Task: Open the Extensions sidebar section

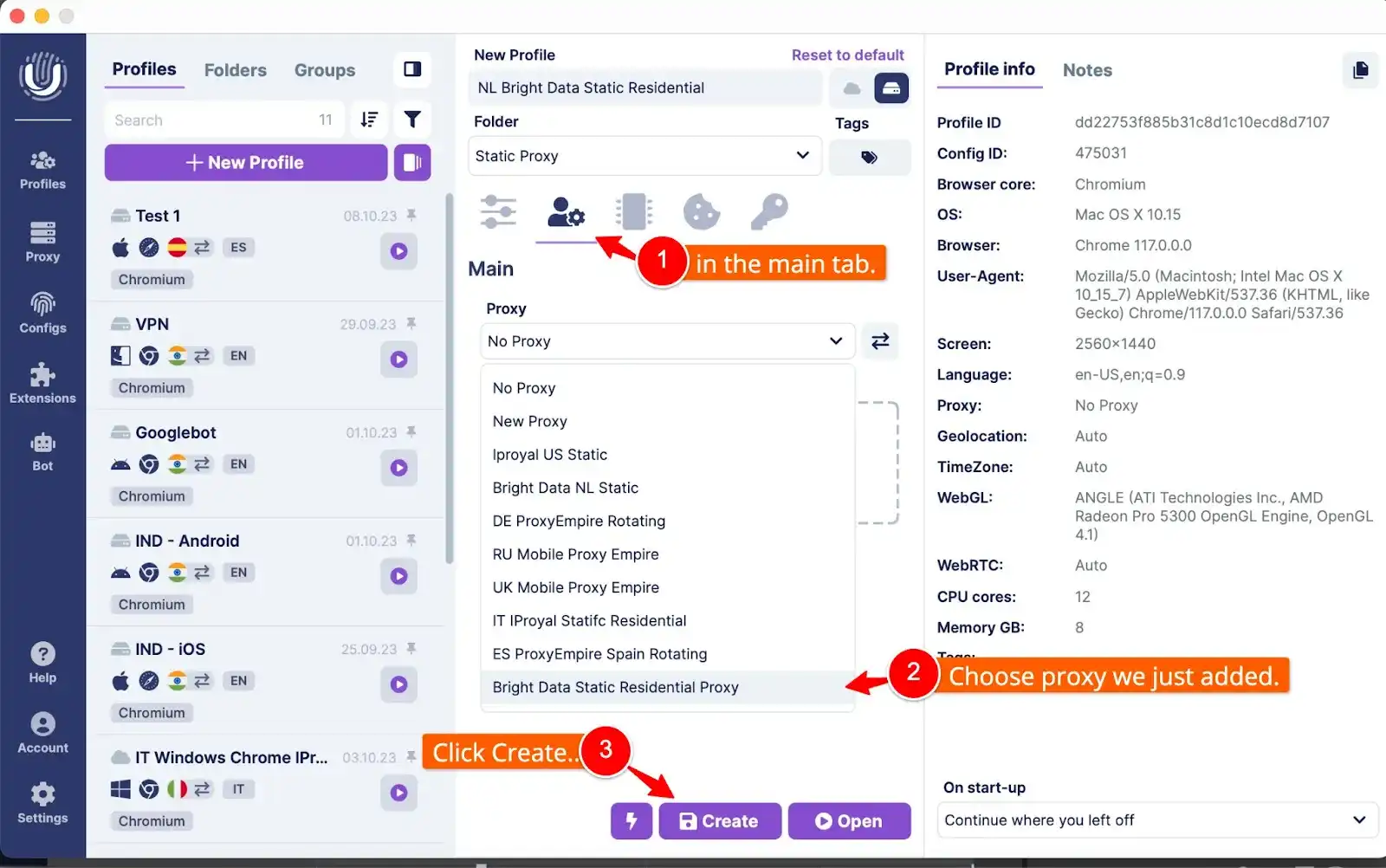Action: (x=42, y=384)
